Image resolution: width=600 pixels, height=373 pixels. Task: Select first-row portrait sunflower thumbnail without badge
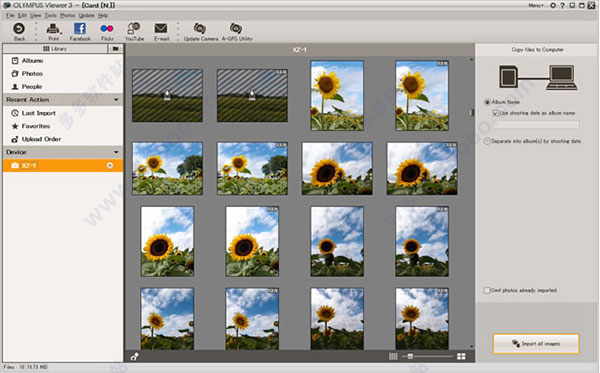tap(337, 96)
